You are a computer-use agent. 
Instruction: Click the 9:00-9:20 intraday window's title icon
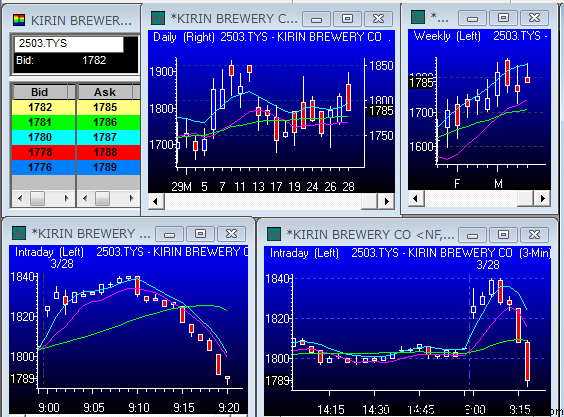pyautogui.click(x=19, y=233)
